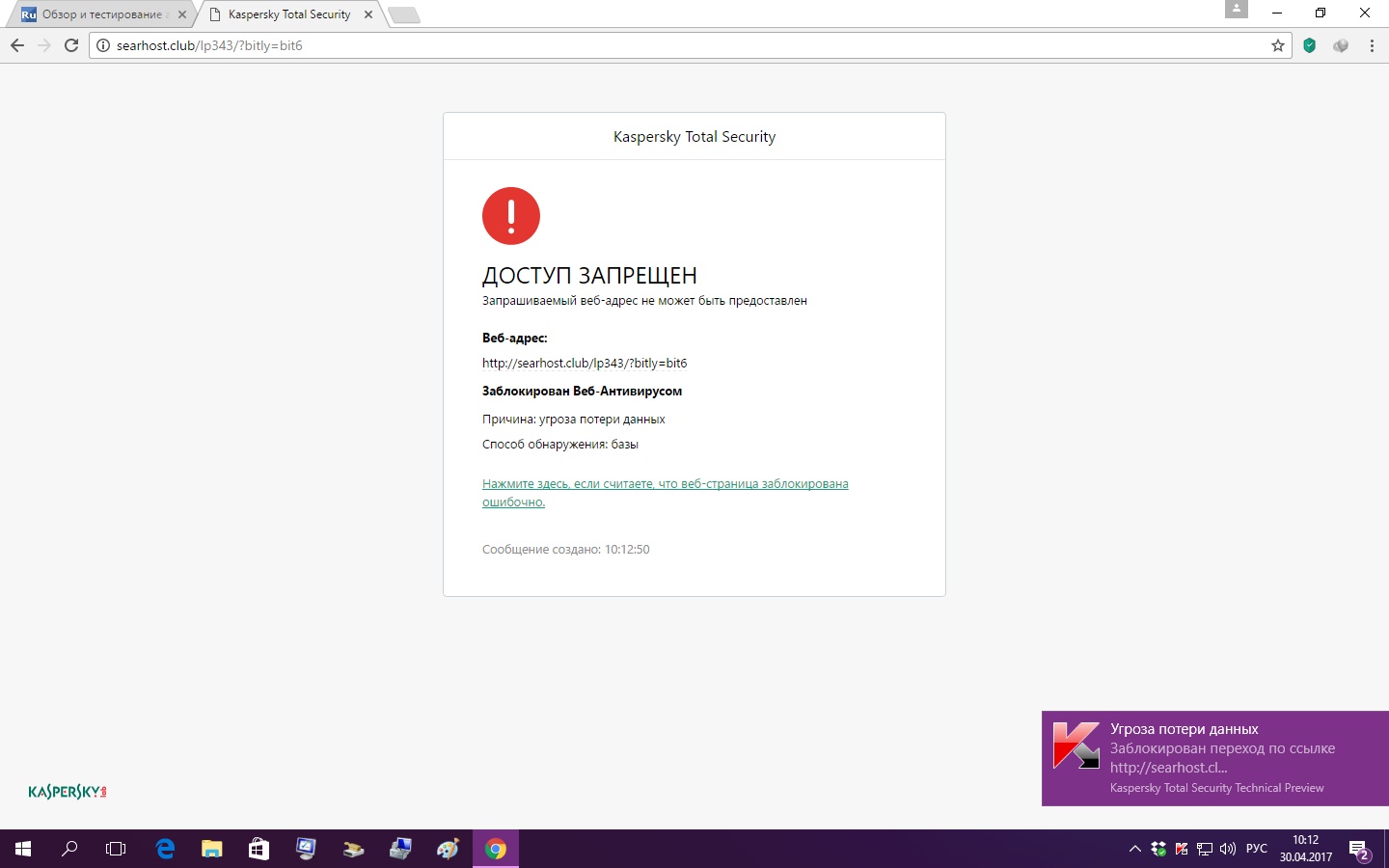
Task: Select the Kaspersky Total Security tab
Action: point(288,14)
